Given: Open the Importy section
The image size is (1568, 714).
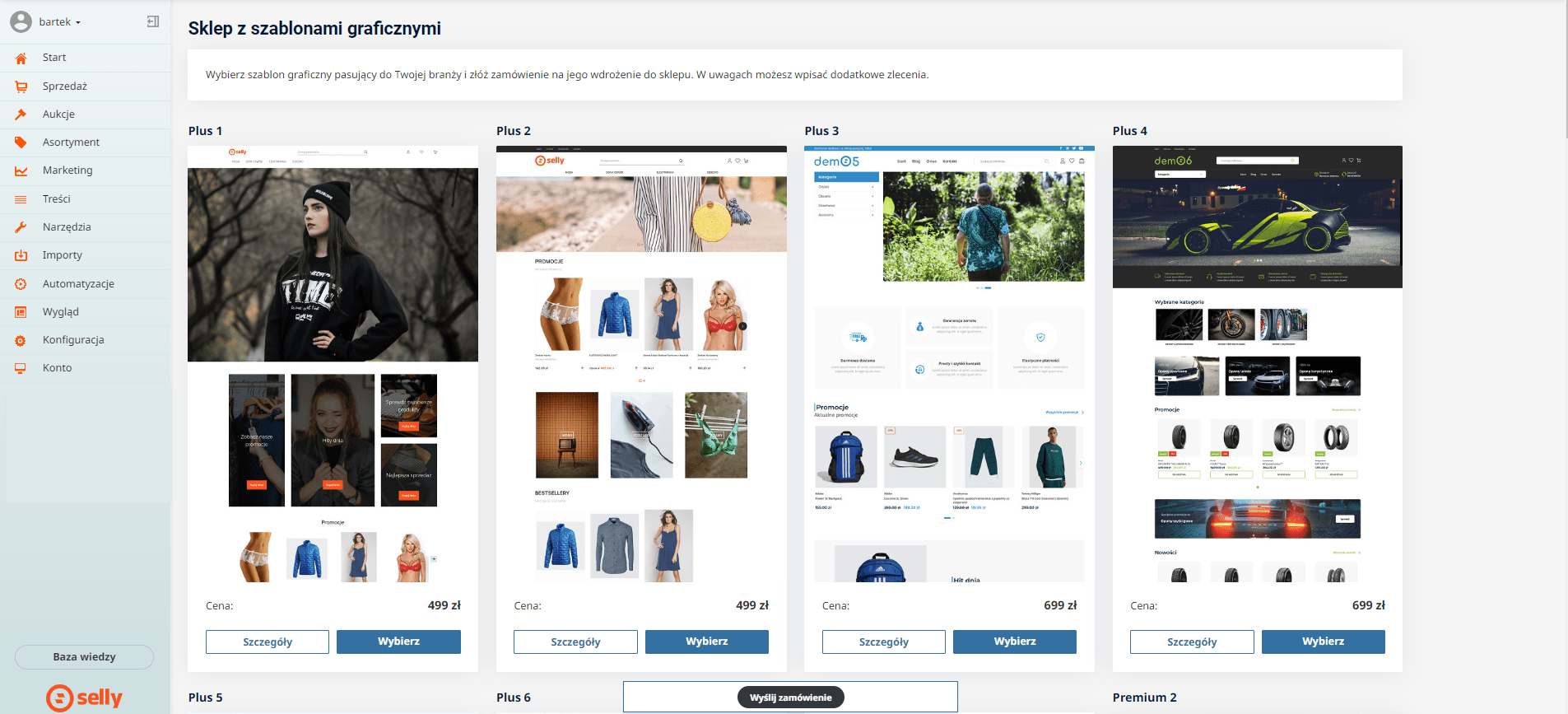Looking at the screenshot, I should point(63,255).
